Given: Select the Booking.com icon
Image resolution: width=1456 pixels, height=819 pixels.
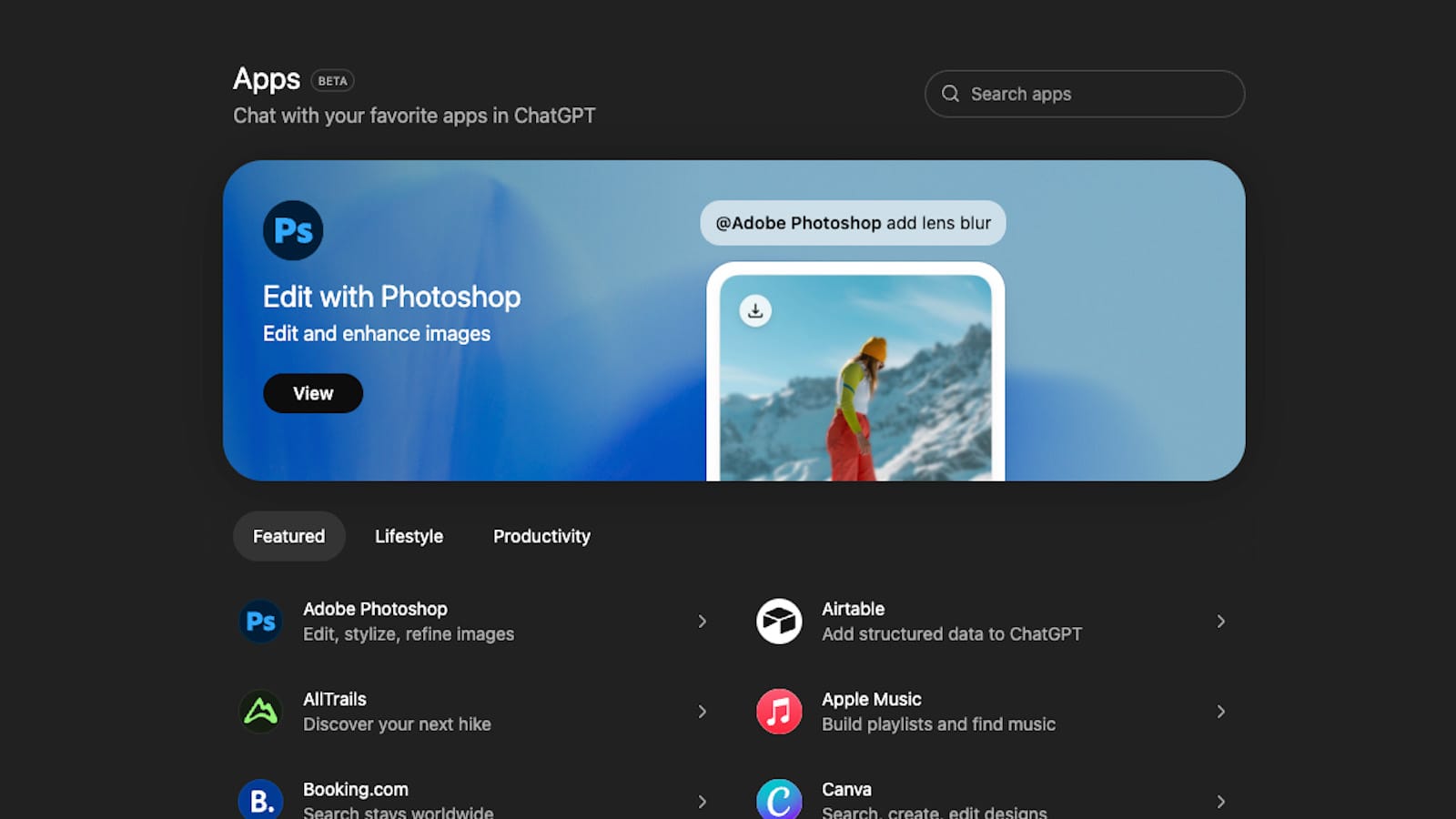Looking at the screenshot, I should (x=260, y=800).
